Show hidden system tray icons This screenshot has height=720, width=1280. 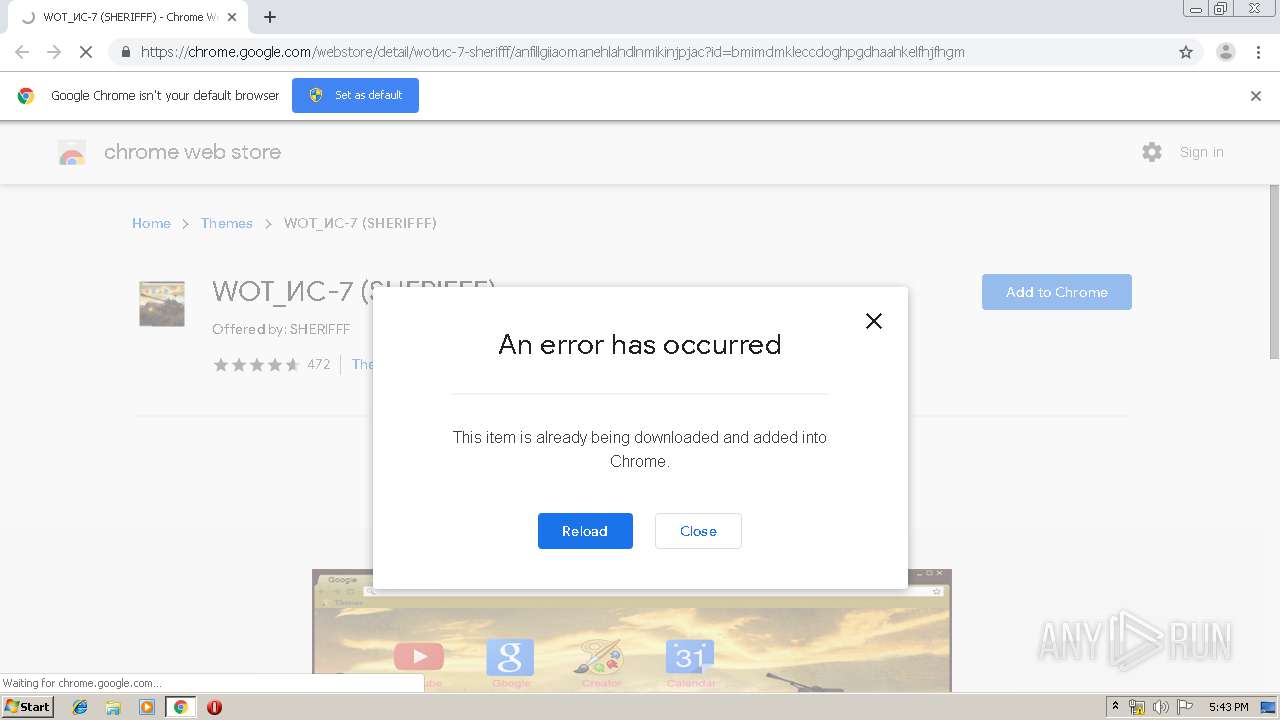point(1115,707)
